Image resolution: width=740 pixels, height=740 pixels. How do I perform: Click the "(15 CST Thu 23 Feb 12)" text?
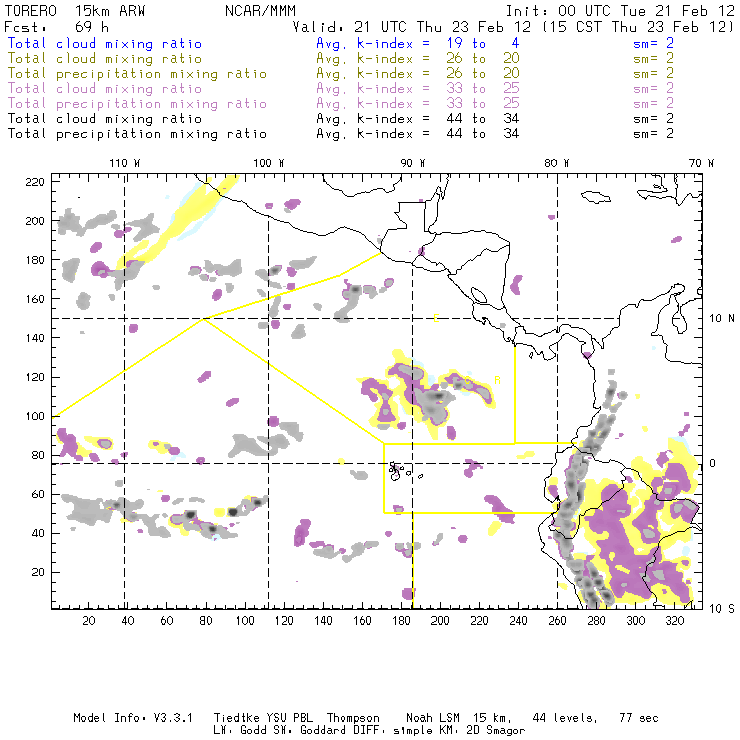tap(638, 27)
